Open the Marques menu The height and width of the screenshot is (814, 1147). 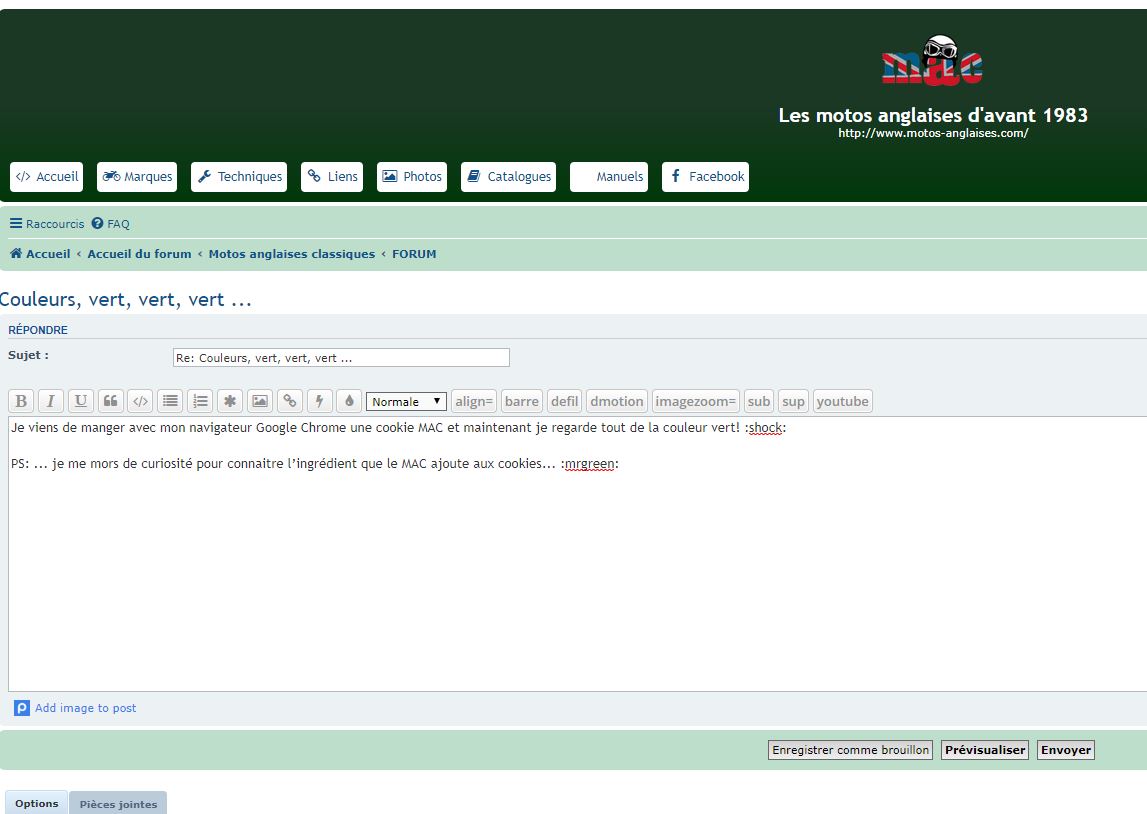tap(137, 177)
